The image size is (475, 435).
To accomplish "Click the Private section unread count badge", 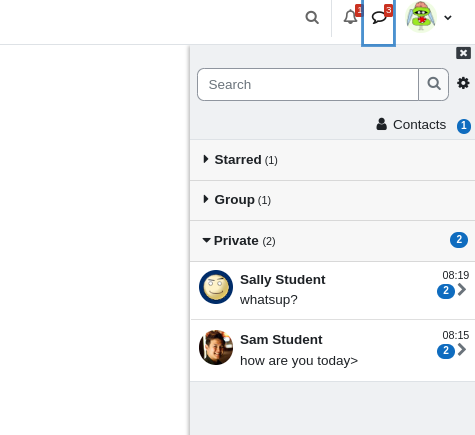I will (x=459, y=240).
